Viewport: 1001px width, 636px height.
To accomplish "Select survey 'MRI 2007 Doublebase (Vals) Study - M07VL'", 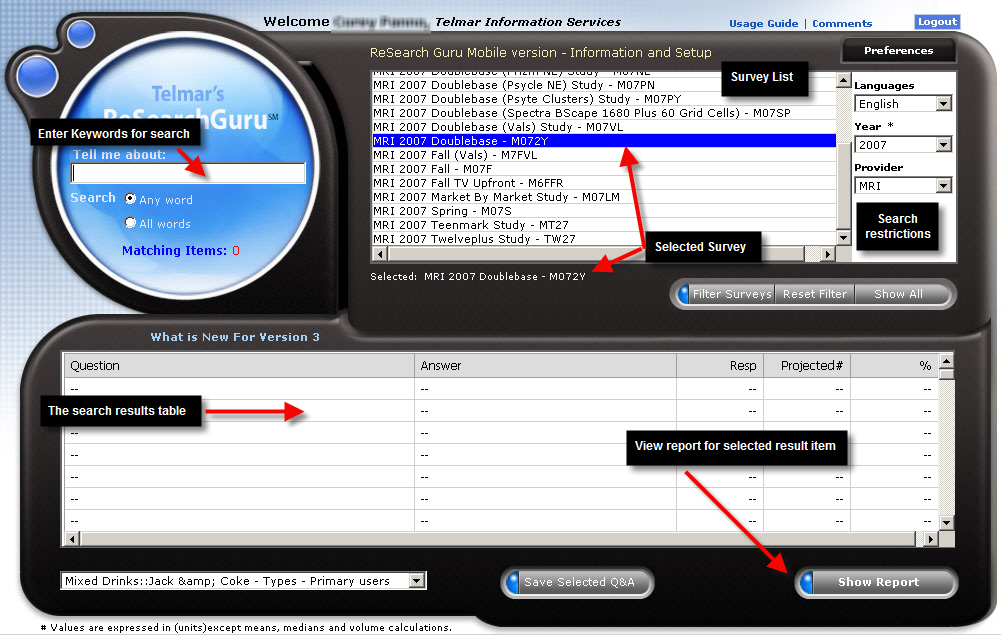I will coord(604,127).
